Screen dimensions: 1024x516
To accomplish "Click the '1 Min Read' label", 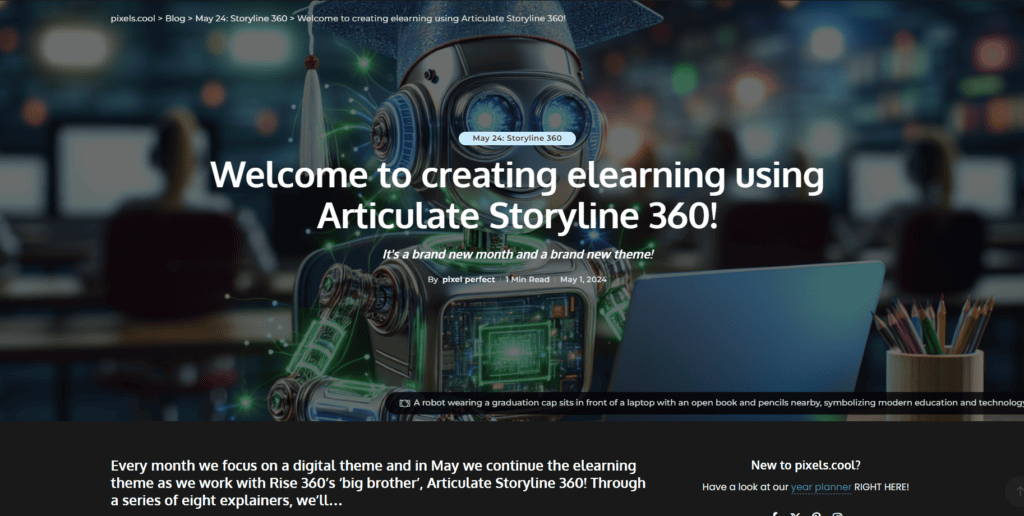I will (527, 279).
